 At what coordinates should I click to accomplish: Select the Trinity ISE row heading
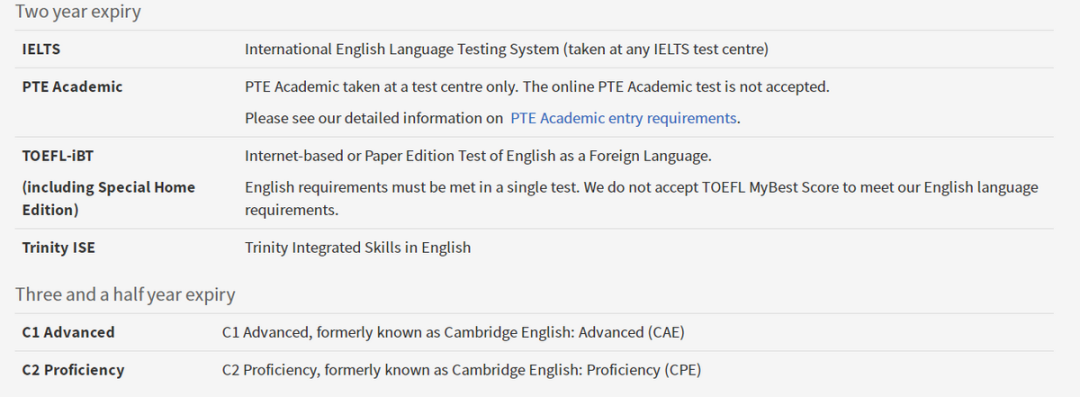pos(59,247)
